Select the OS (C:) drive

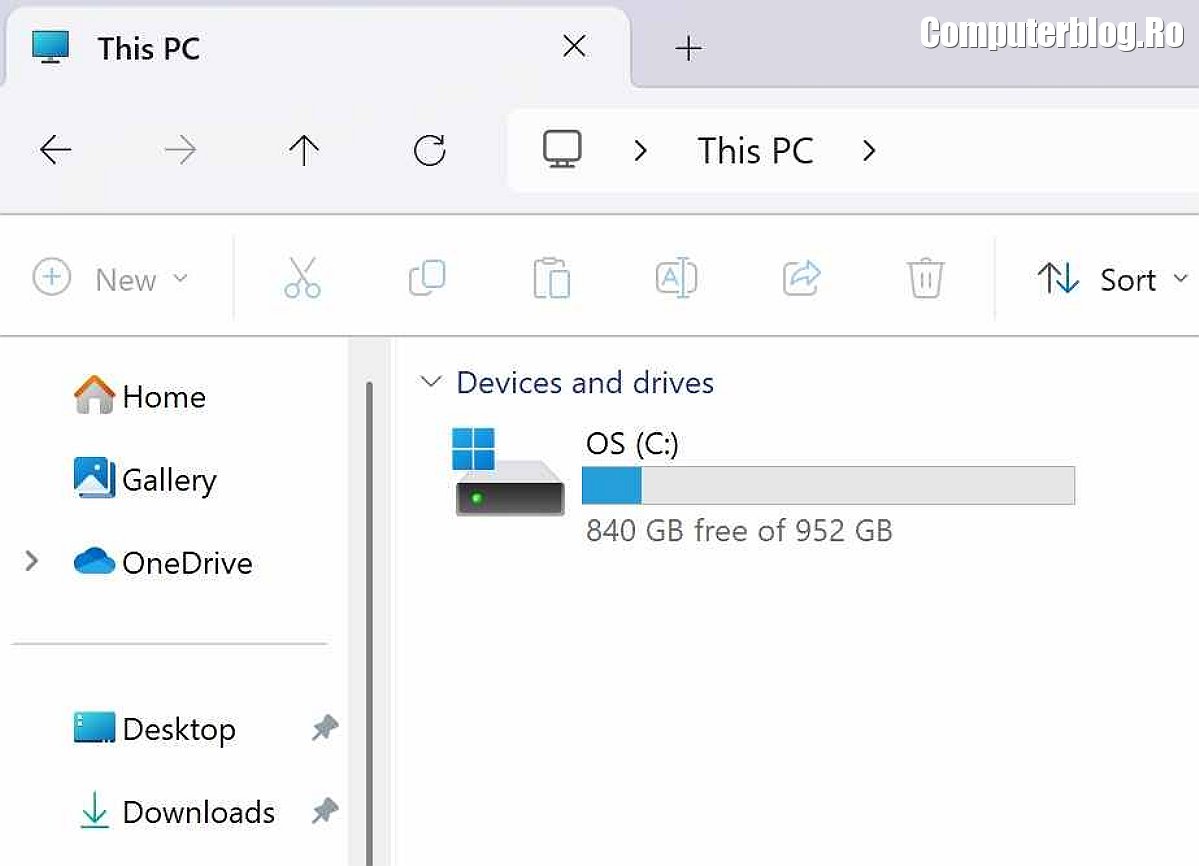click(x=631, y=443)
